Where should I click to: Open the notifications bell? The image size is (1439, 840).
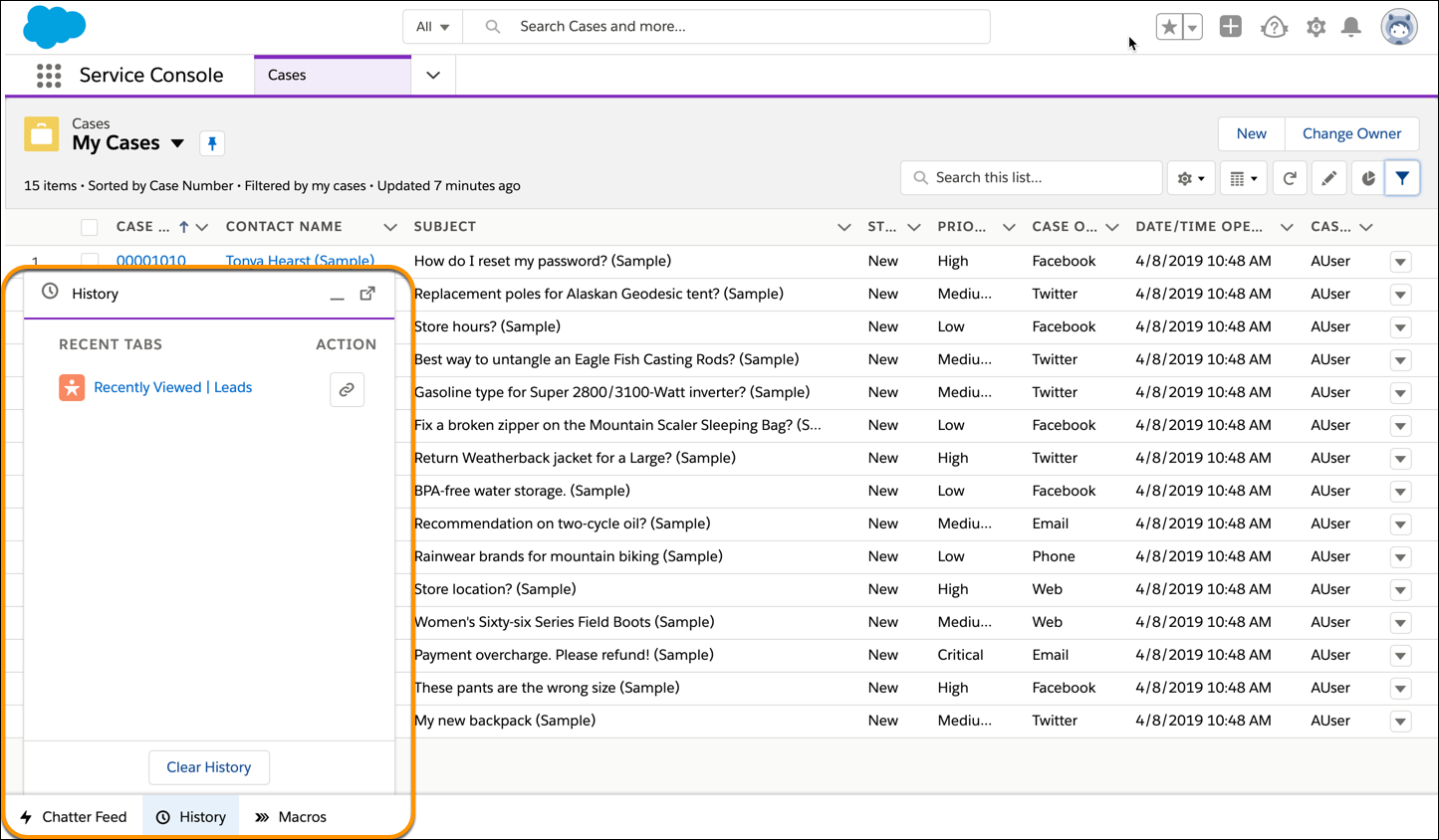(1351, 27)
